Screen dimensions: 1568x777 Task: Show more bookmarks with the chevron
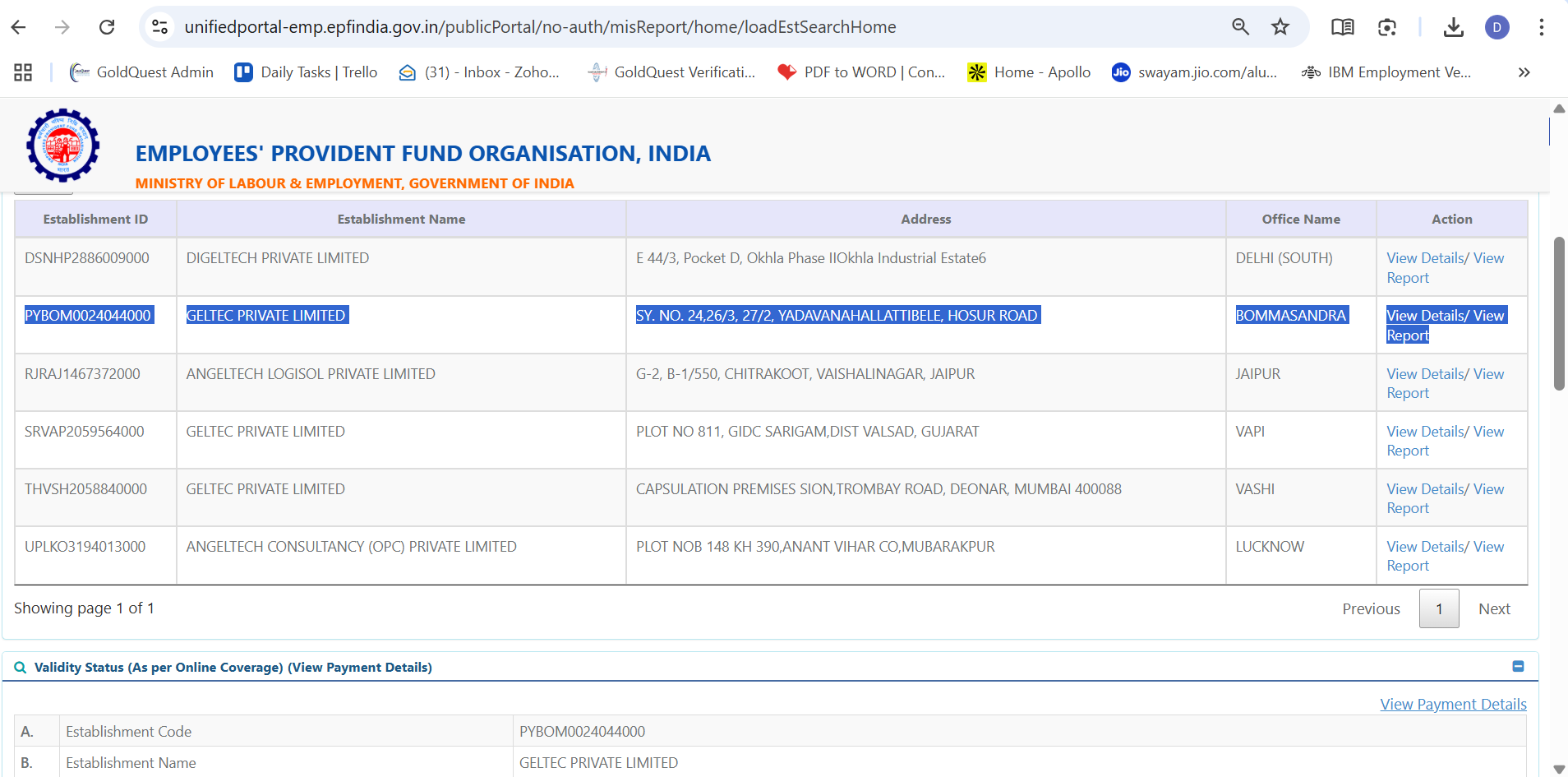[x=1524, y=72]
